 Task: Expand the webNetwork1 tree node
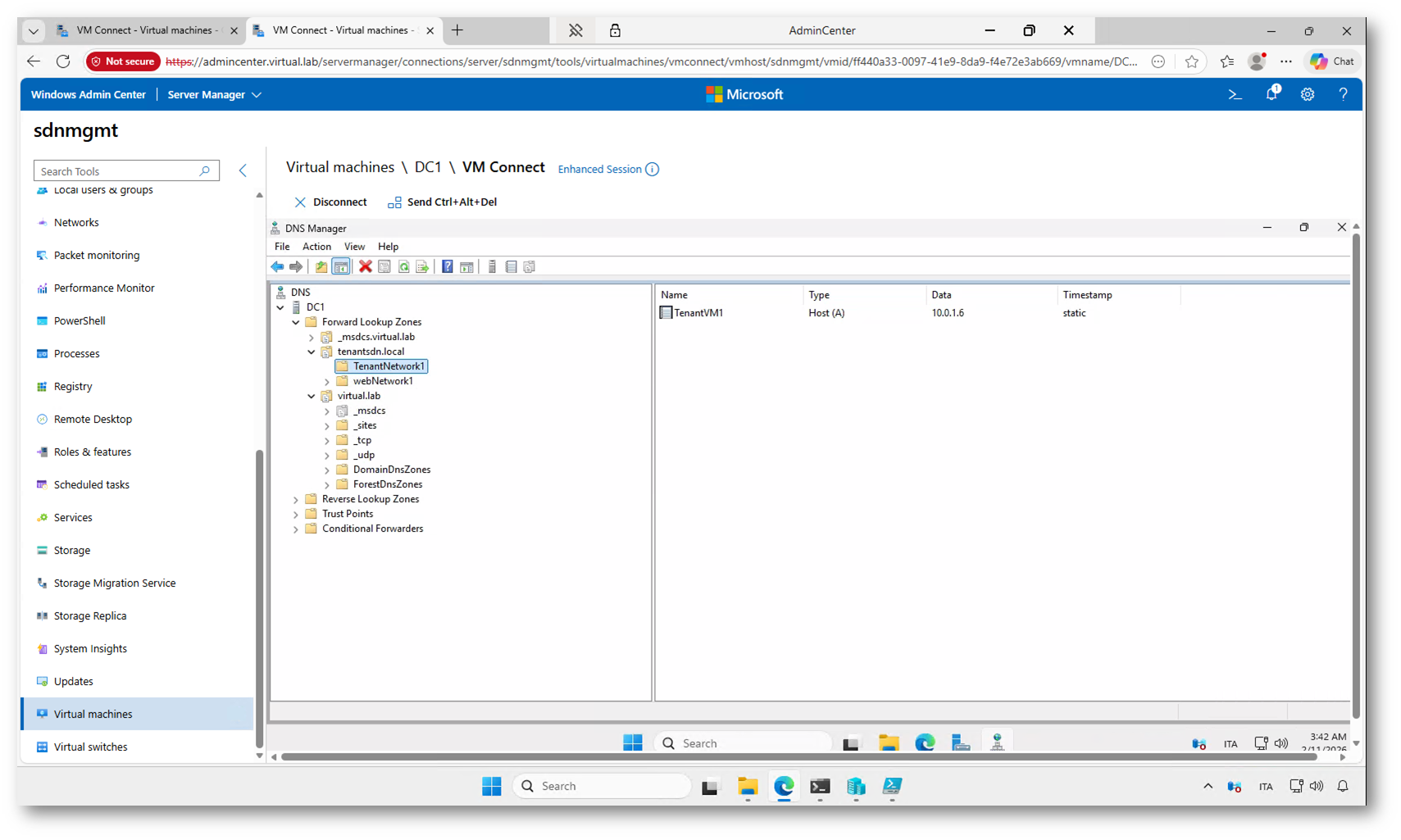pos(327,382)
